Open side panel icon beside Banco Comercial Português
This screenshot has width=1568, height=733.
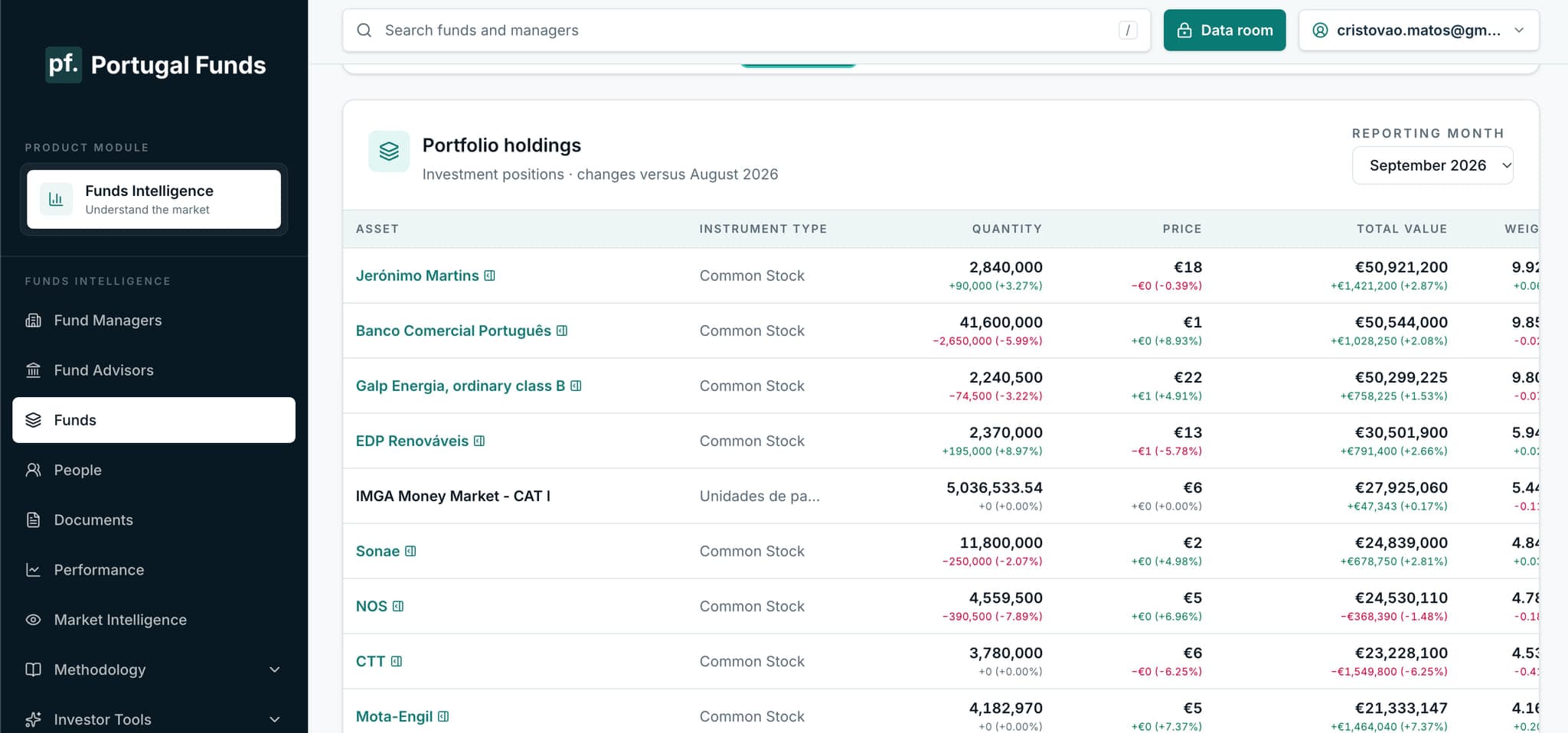pos(562,331)
